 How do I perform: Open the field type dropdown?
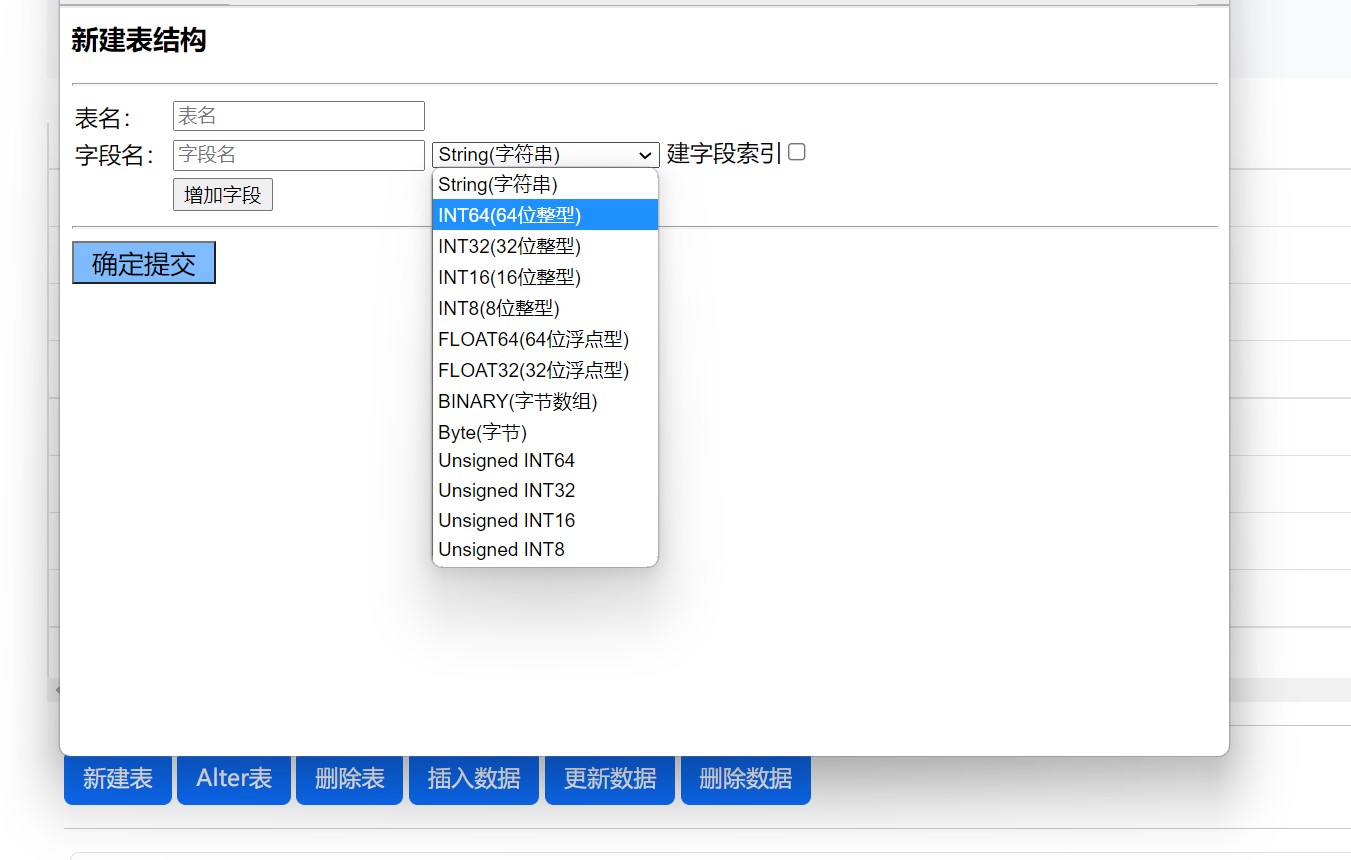tap(545, 155)
